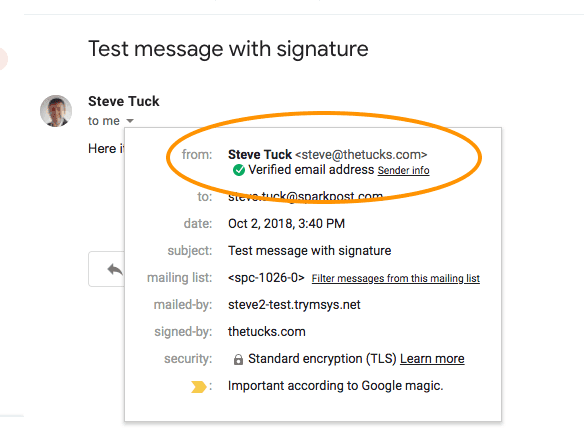Image resolution: width=584 pixels, height=446 pixels.
Task: Click Filter messages from this mailing list
Action: pyautogui.click(x=396, y=278)
